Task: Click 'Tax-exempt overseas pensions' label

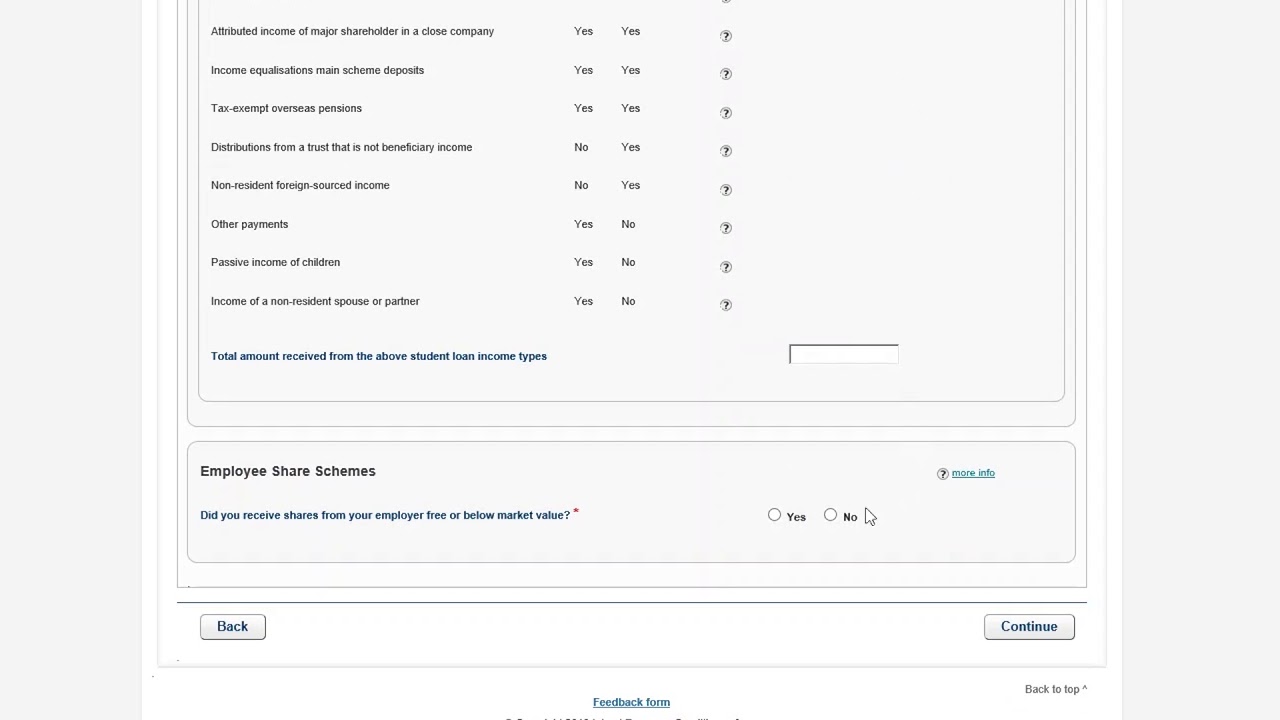Action: pyautogui.click(x=286, y=108)
